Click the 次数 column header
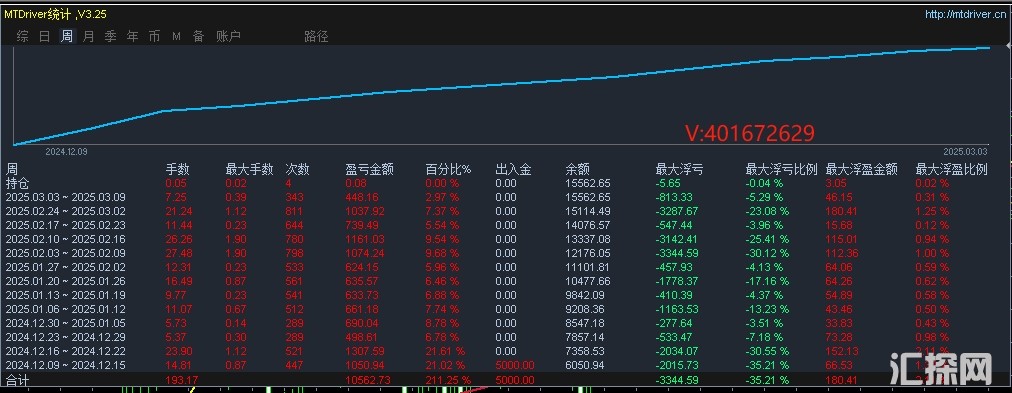Image resolution: width=1012 pixels, height=393 pixels. point(298,170)
